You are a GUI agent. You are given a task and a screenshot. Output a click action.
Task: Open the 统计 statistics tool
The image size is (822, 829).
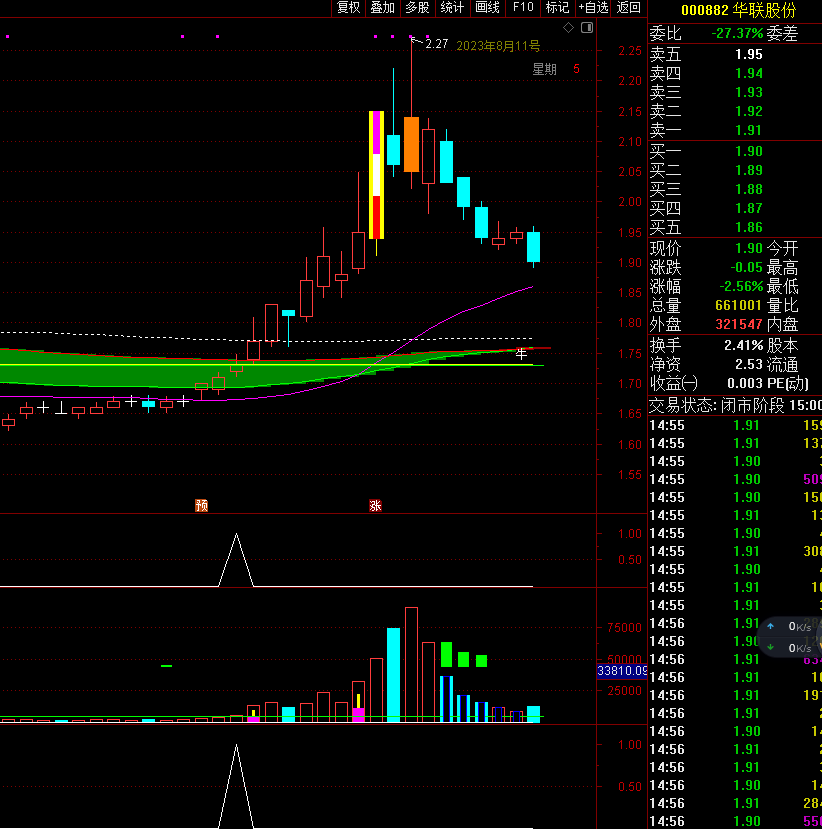(452, 7)
